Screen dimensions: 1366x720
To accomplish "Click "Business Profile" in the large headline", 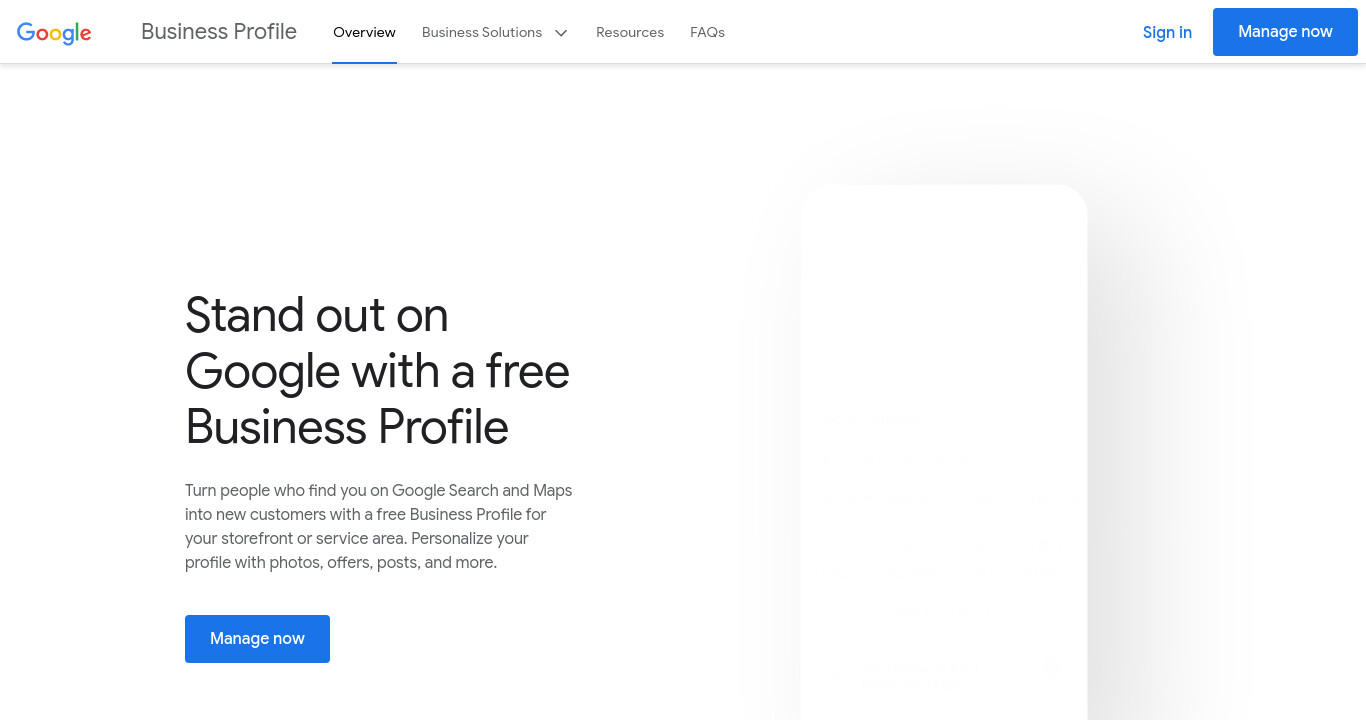I will tap(347, 427).
